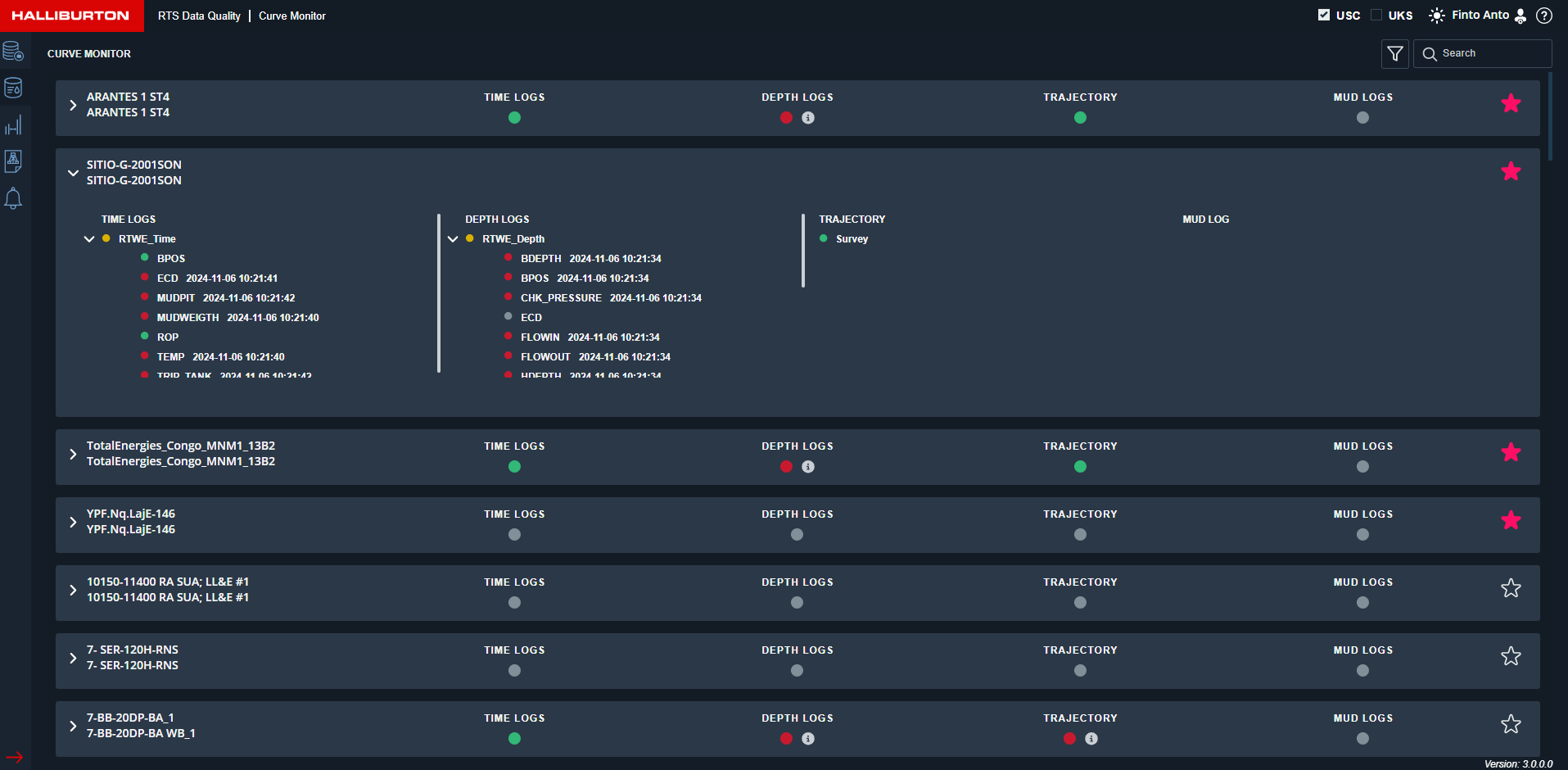
Task: Open Curve Monitor breadcrumb
Action: point(292,16)
